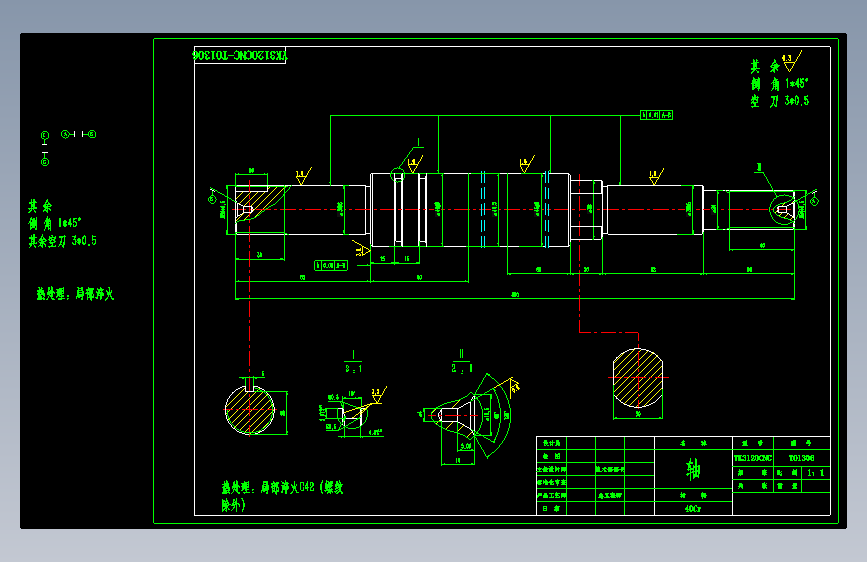Click the surface roughness symbol beside '其 余' top right

point(792,62)
